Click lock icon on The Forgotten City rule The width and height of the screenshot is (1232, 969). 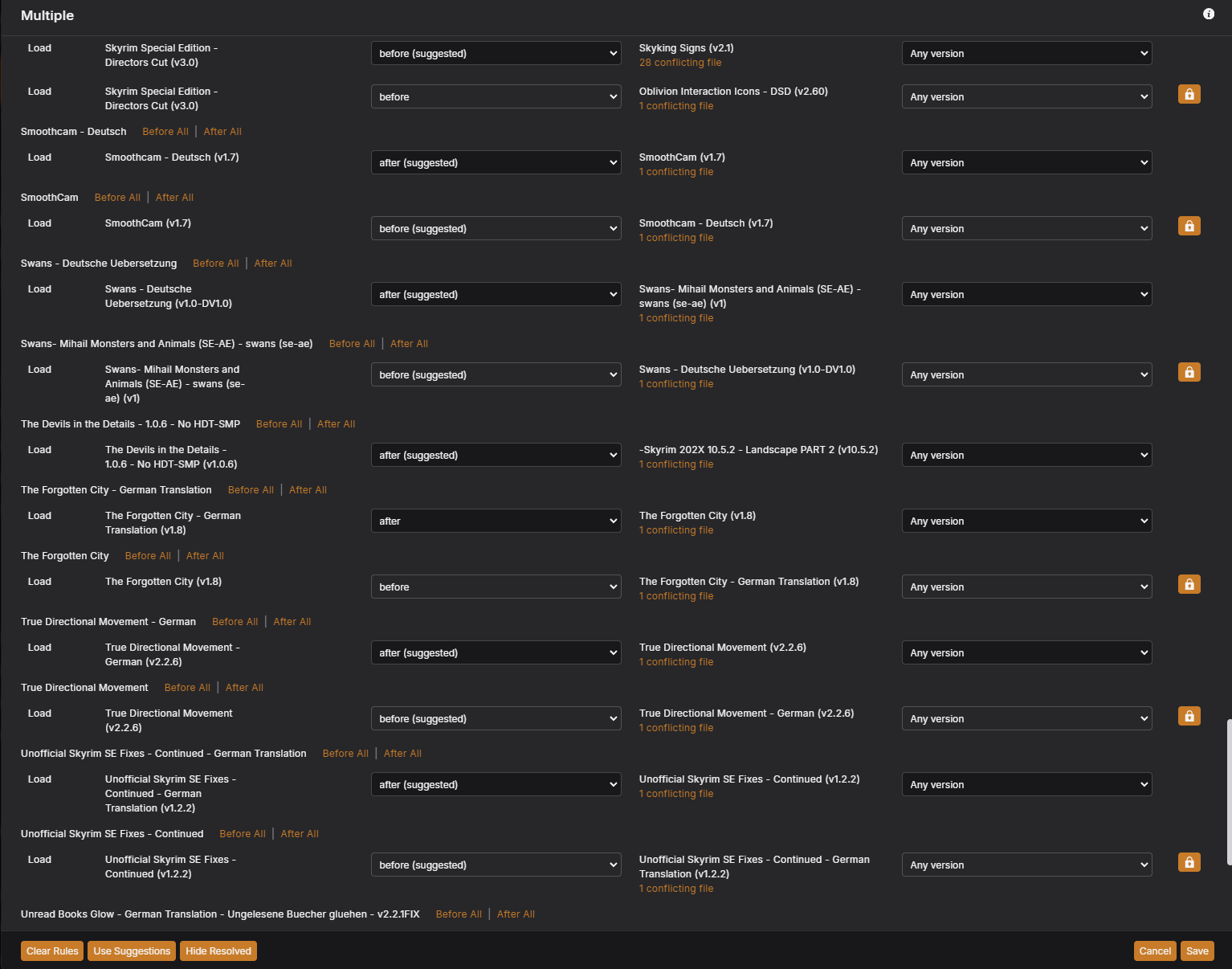(x=1189, y=585)
